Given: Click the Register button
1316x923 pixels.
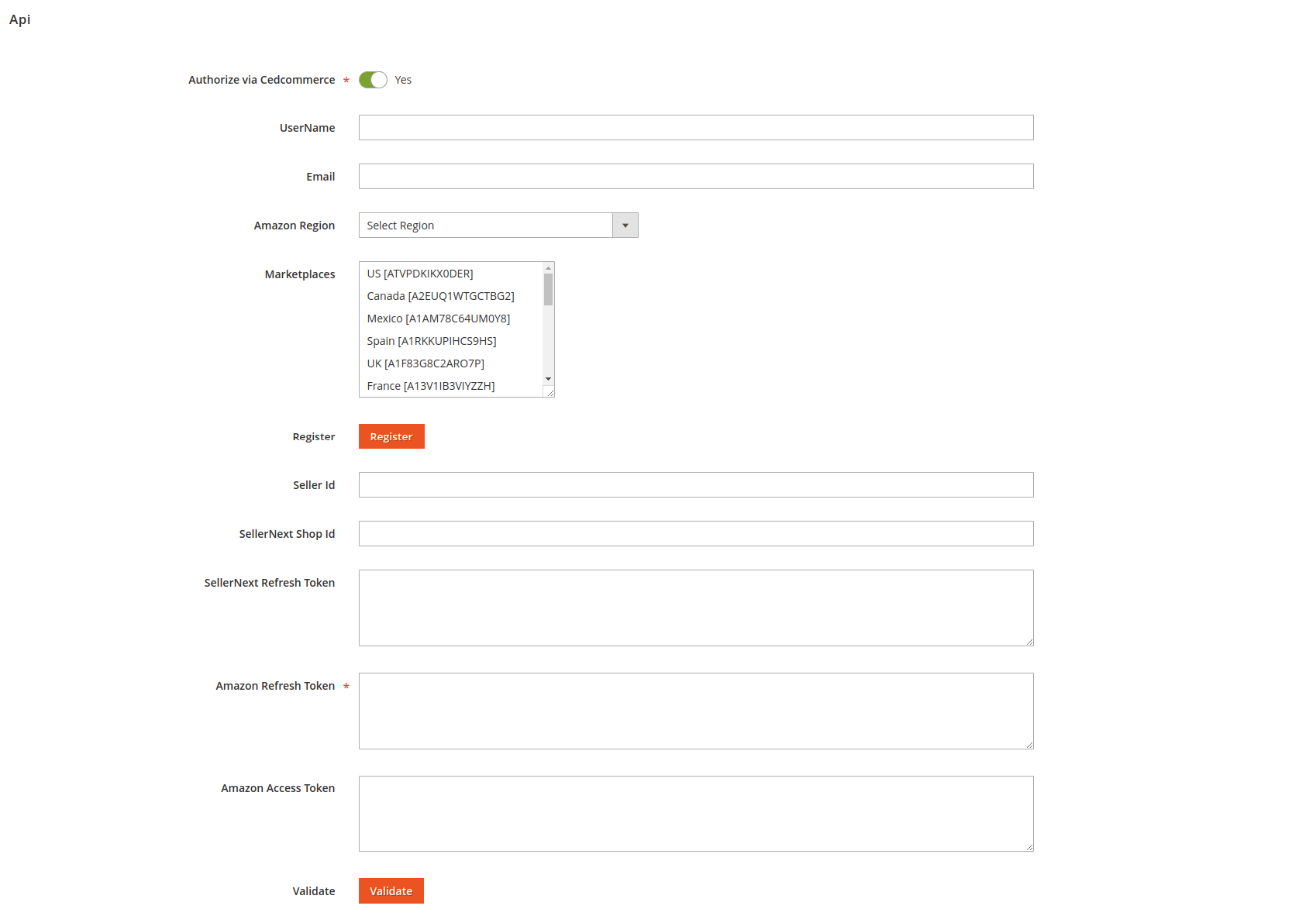Looking at the screenshot, I should point(391,436).
